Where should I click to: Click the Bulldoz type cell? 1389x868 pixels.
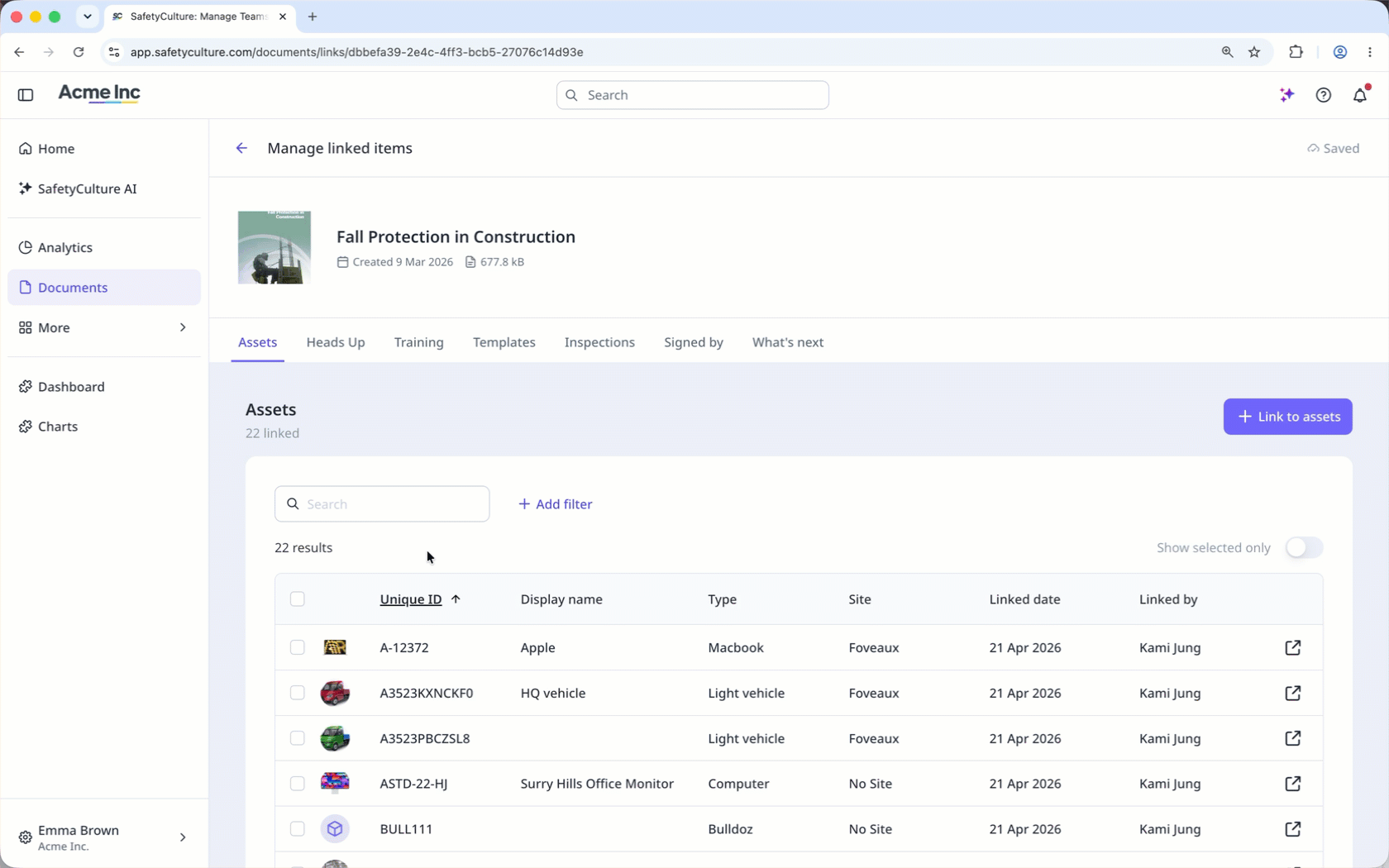pos(730,829)
